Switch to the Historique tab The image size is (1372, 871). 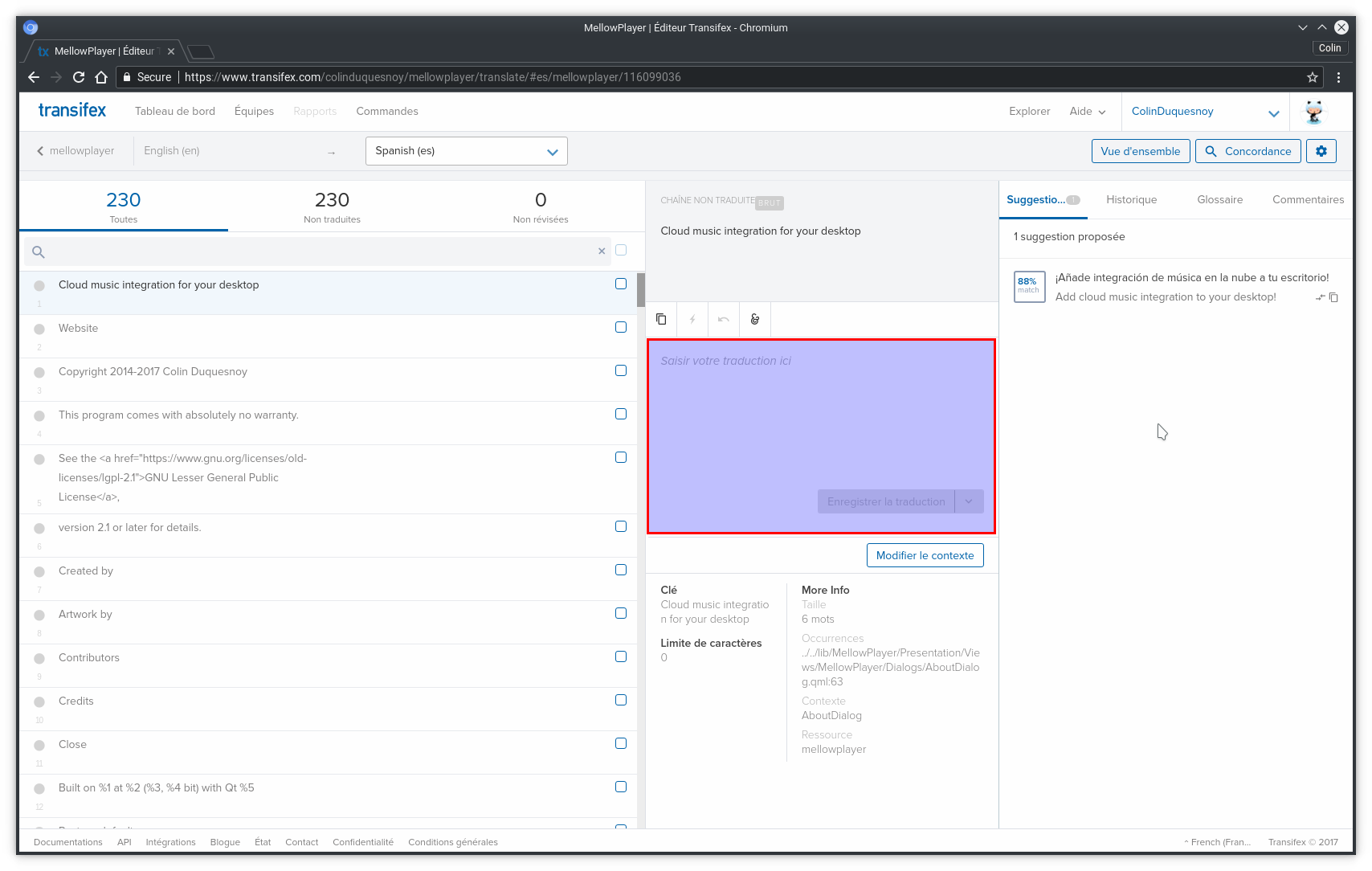click(x=1131, y=200)
